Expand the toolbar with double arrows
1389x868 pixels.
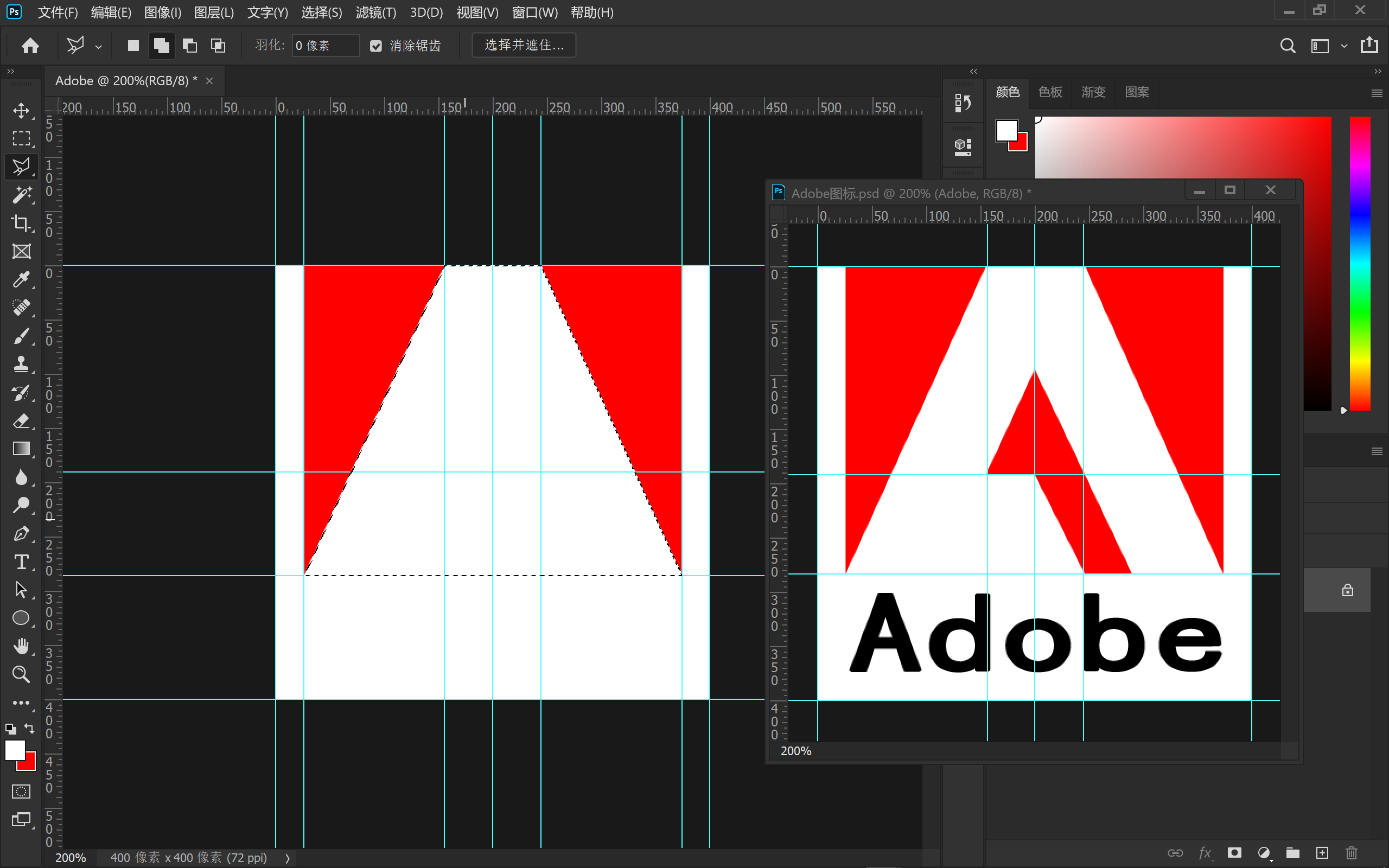pyautogui.click(x=10, y=71)
